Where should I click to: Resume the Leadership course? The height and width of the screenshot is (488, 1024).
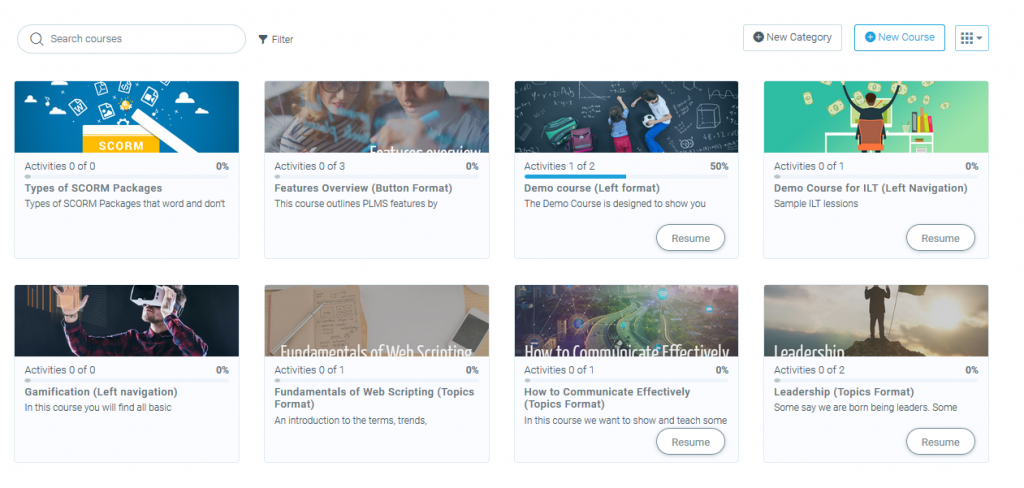(x=940, y=442)
